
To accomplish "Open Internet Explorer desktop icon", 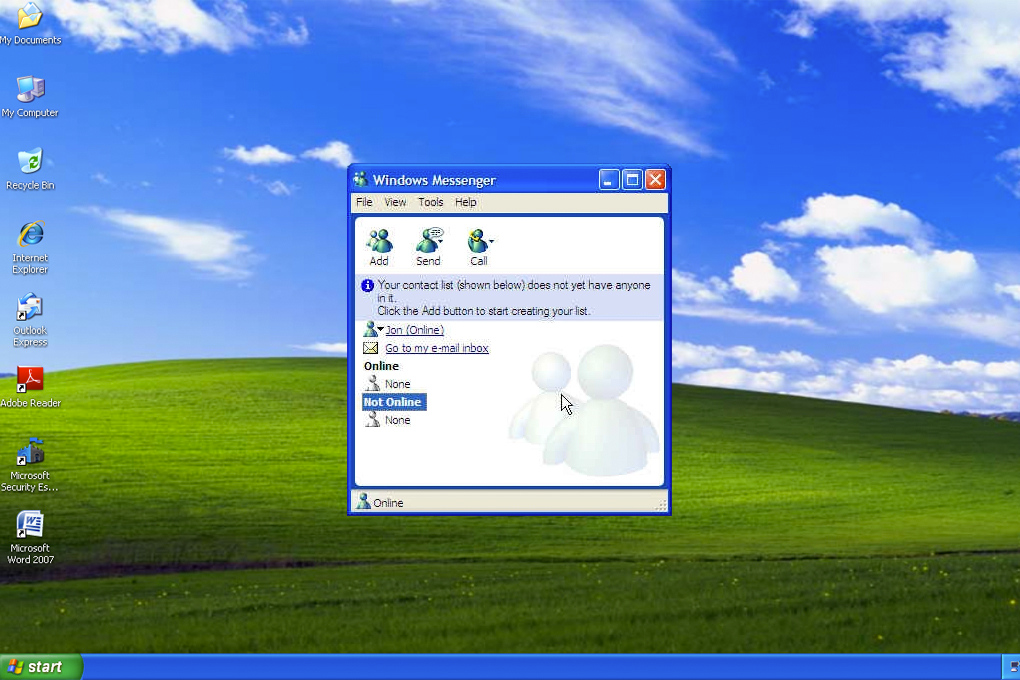I will pos(30,235).
